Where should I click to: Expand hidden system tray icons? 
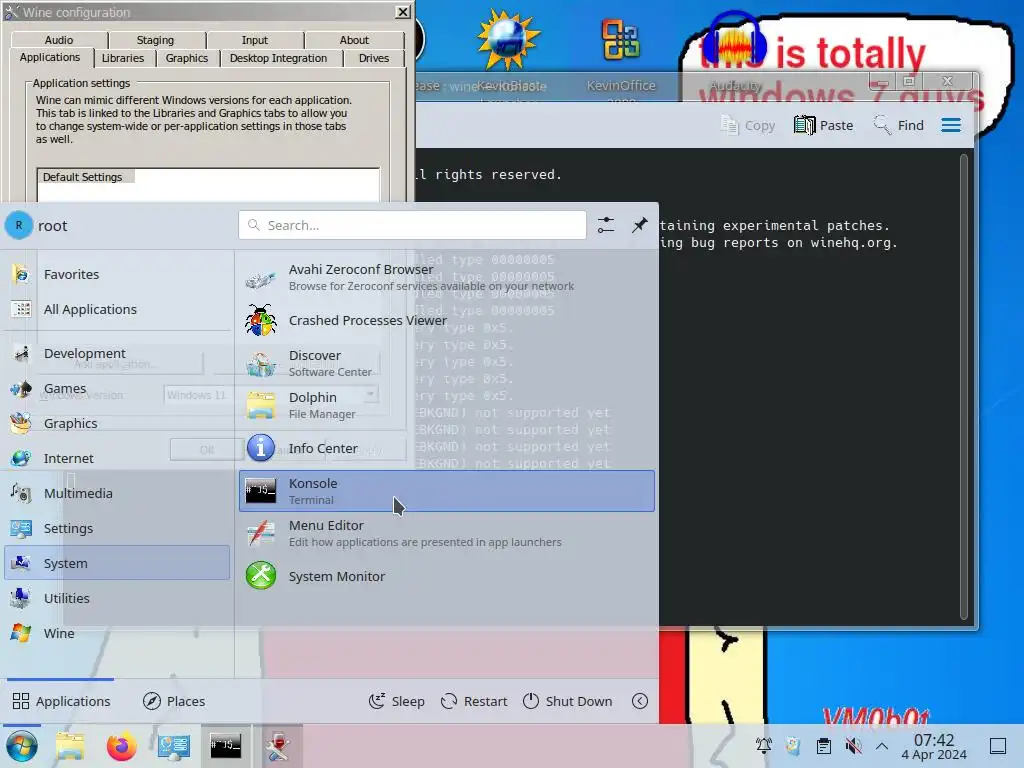[882, 746]
